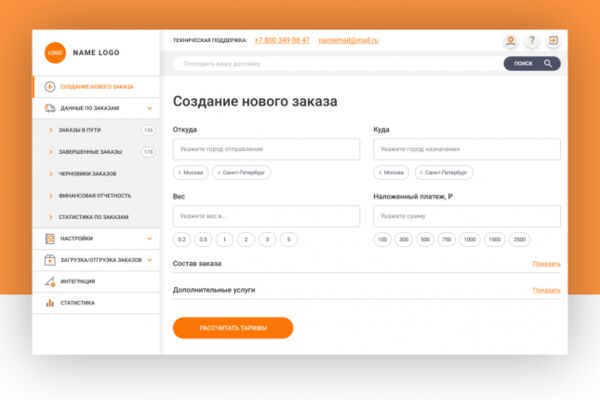600x400 pixels.
Task: Open Черновики заказов submenu item
Action: point(96,174)
